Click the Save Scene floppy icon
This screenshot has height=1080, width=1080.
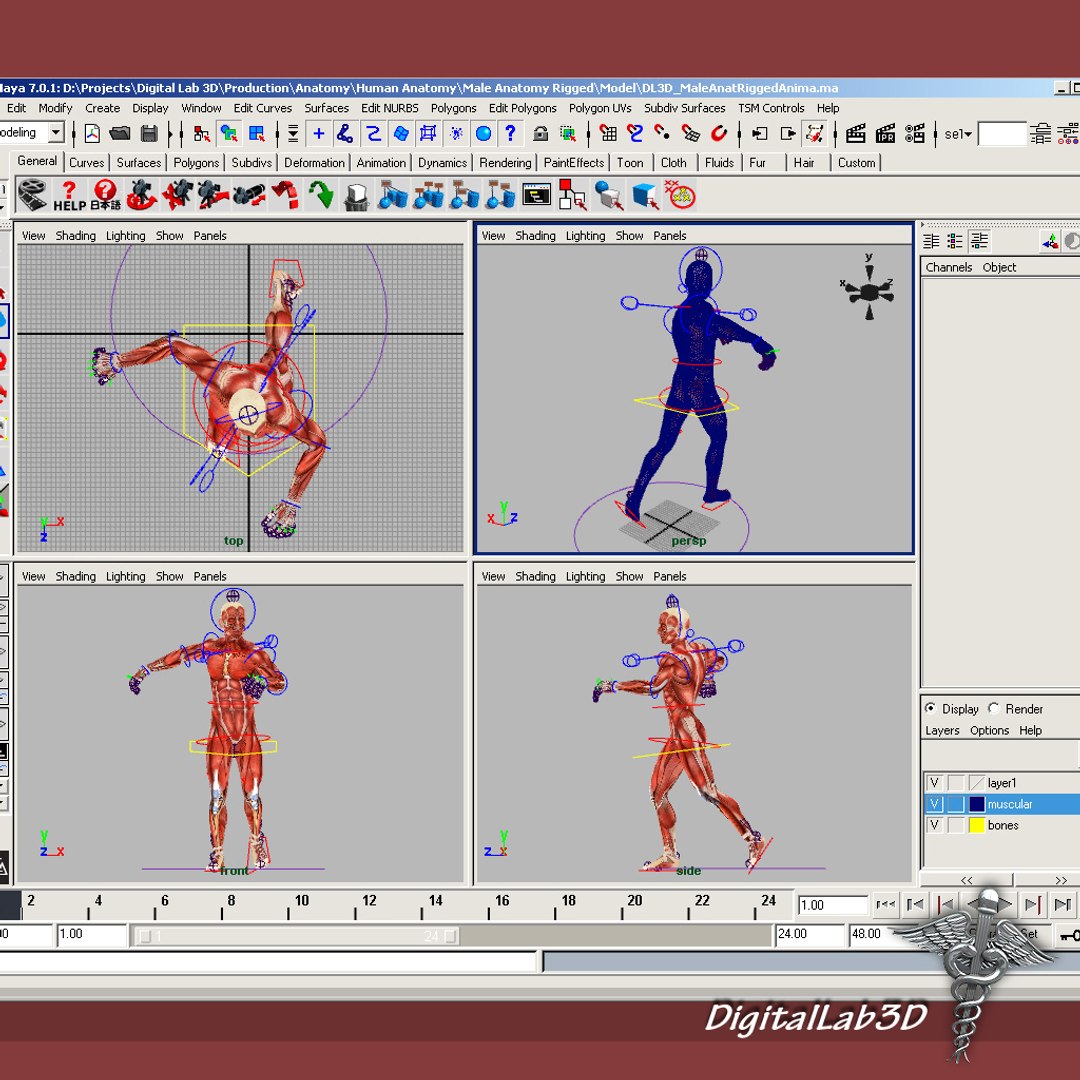[149, 134]
